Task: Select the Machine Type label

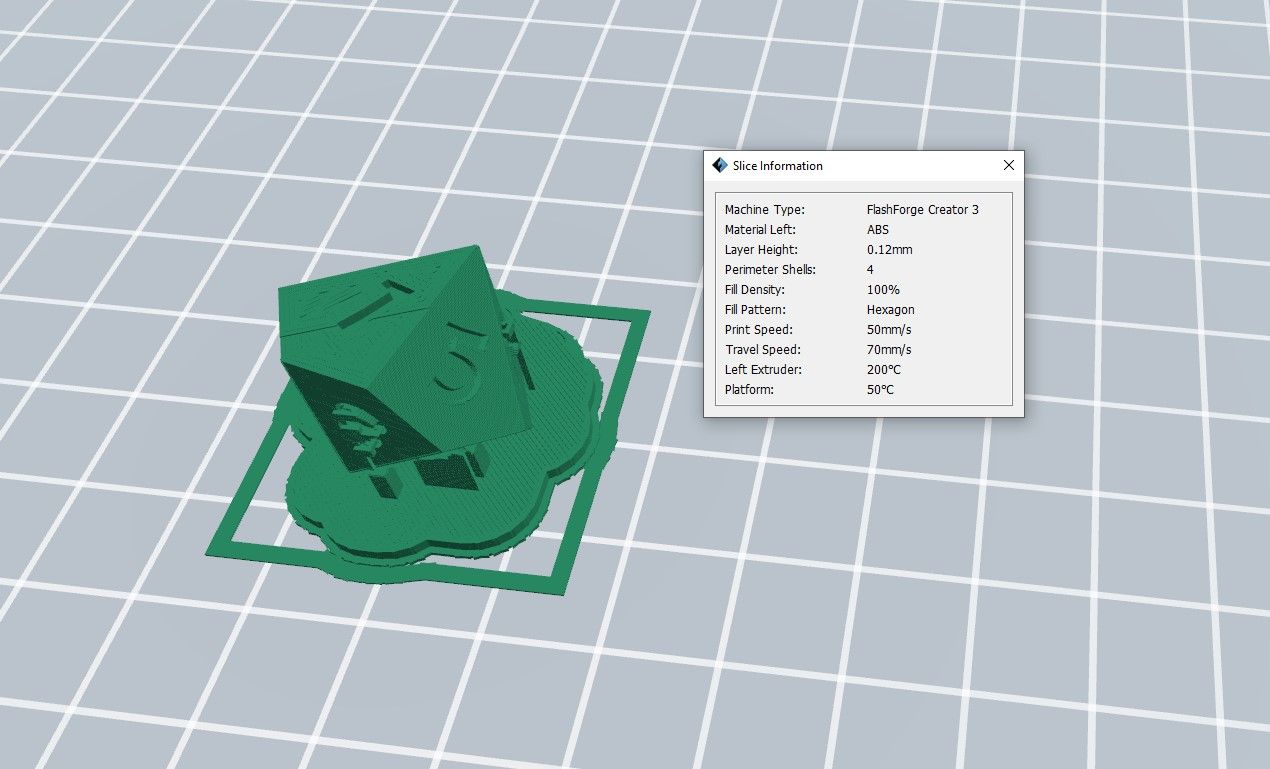Action: click(x=764, y=210)
